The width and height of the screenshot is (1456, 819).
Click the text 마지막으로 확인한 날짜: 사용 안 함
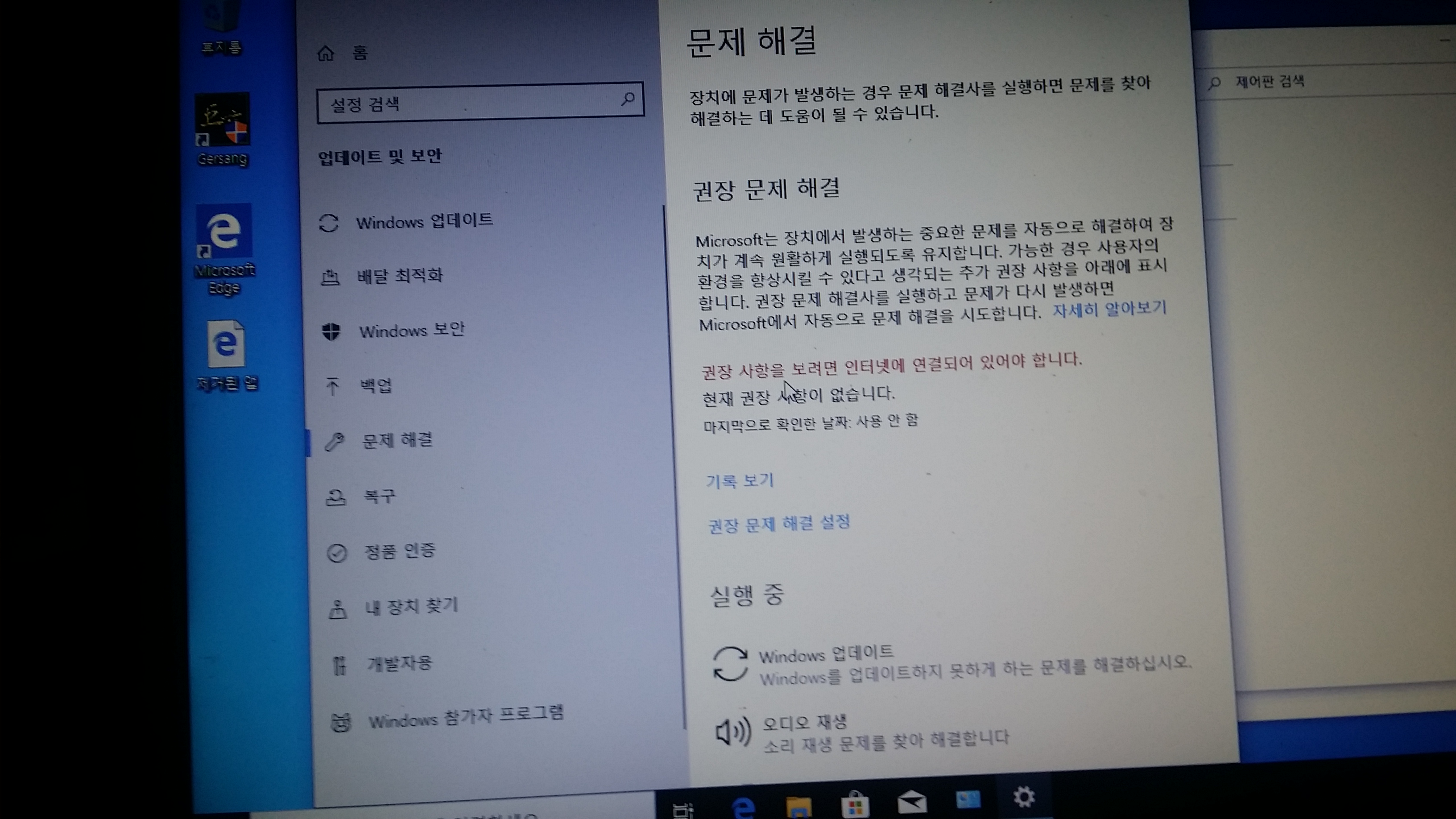[x=811, y=423]
